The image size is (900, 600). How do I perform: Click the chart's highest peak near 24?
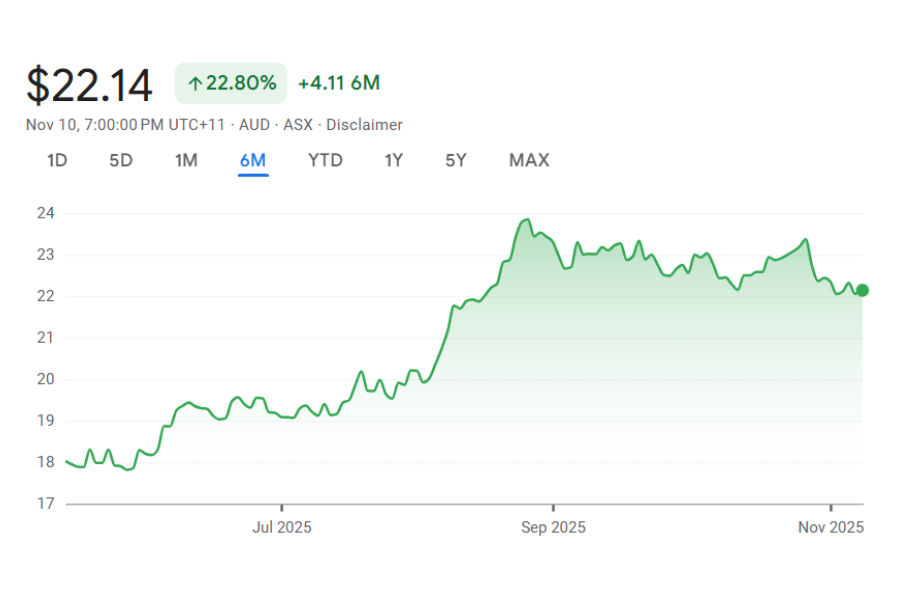point(526,220)
